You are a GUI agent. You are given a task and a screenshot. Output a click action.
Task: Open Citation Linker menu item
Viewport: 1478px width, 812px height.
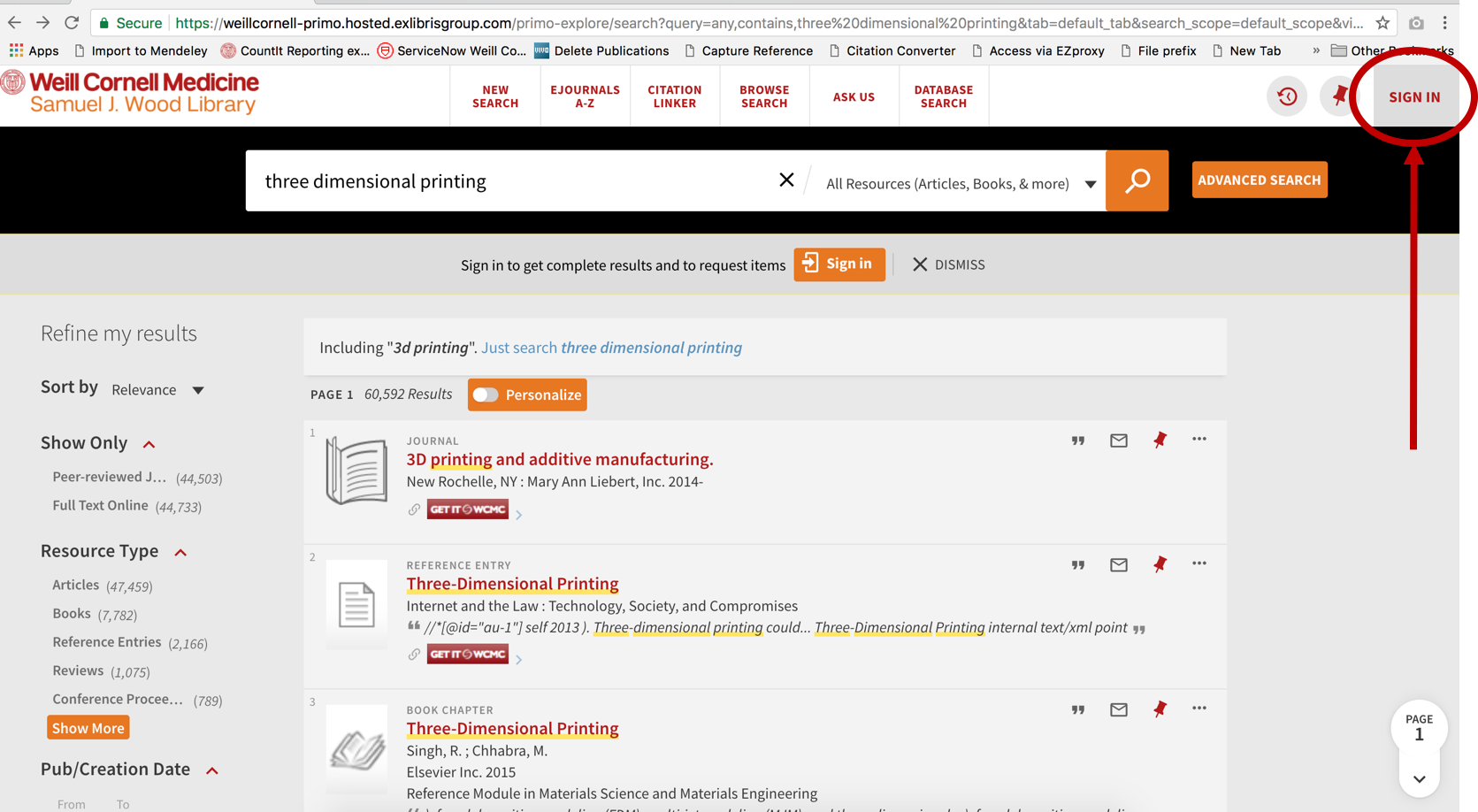pyautogui.click(x=674, y=96)
